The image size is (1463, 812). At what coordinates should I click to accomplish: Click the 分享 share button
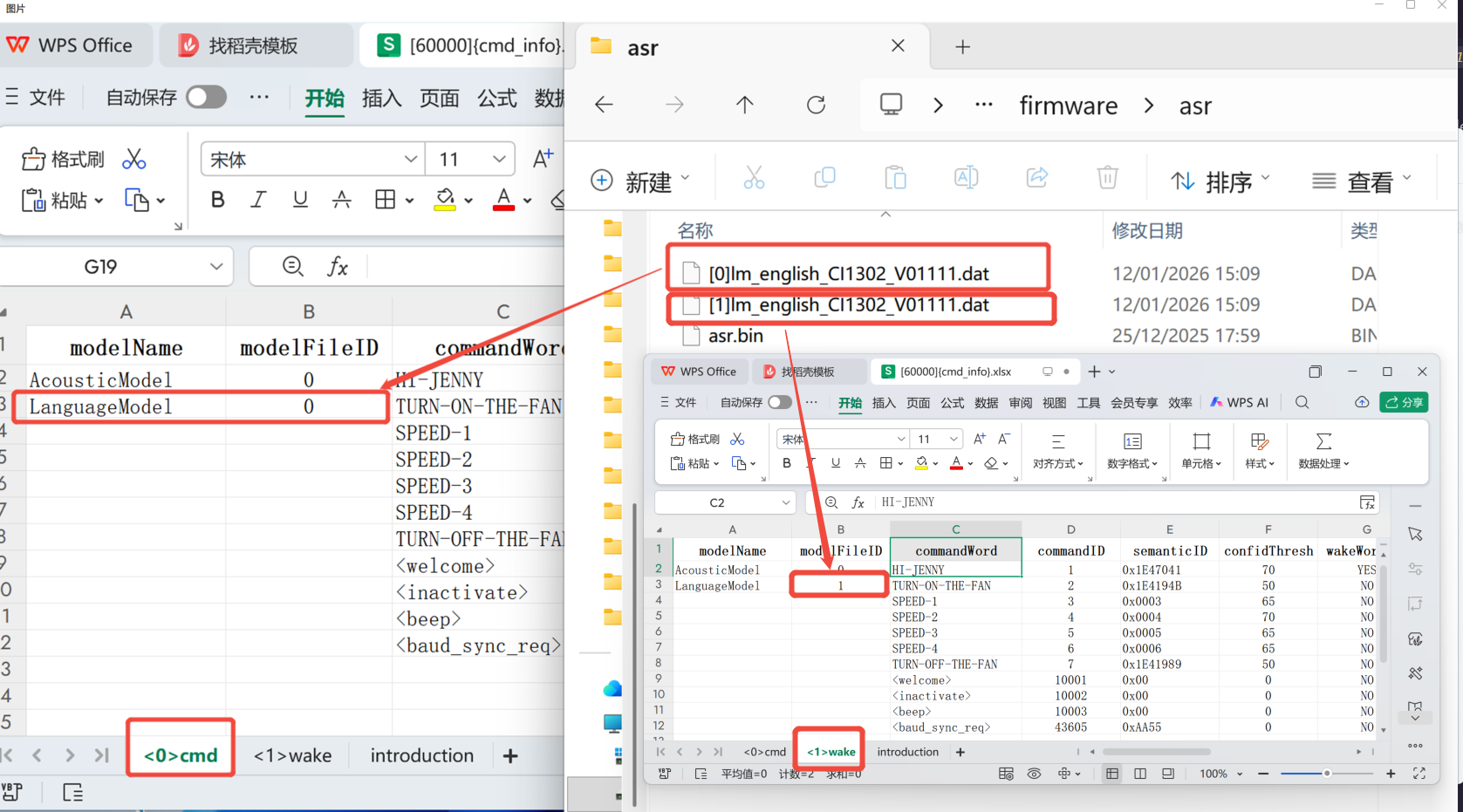[1403, 402]
